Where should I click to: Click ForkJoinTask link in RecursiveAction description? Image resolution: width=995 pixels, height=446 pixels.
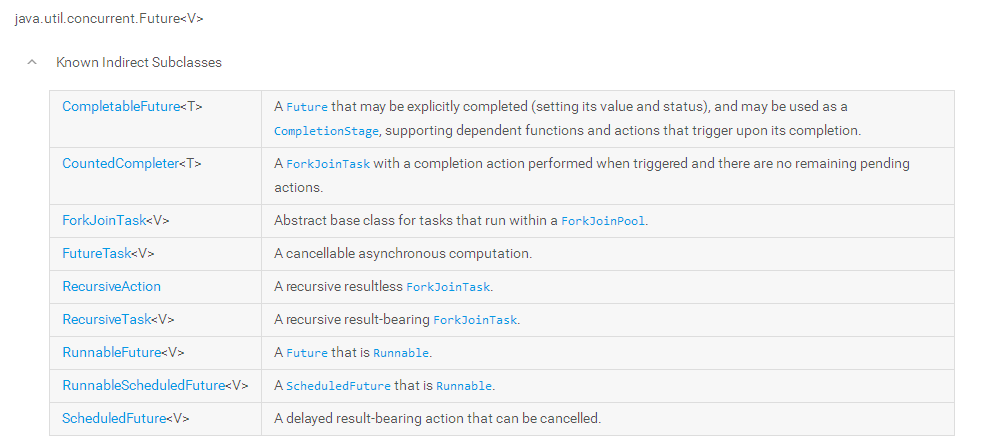point(448,287)
